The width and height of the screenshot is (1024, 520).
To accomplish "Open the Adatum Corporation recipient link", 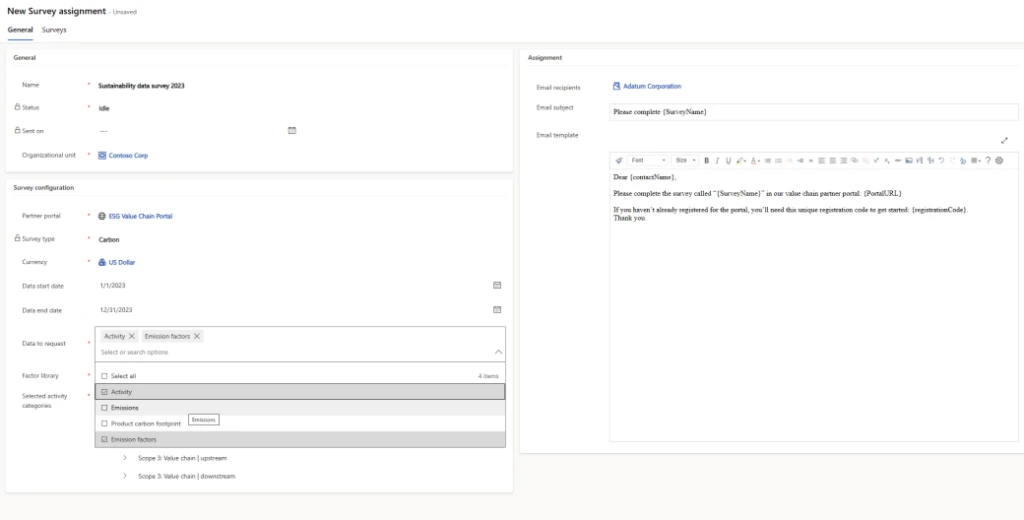I will tap(651, 87).
